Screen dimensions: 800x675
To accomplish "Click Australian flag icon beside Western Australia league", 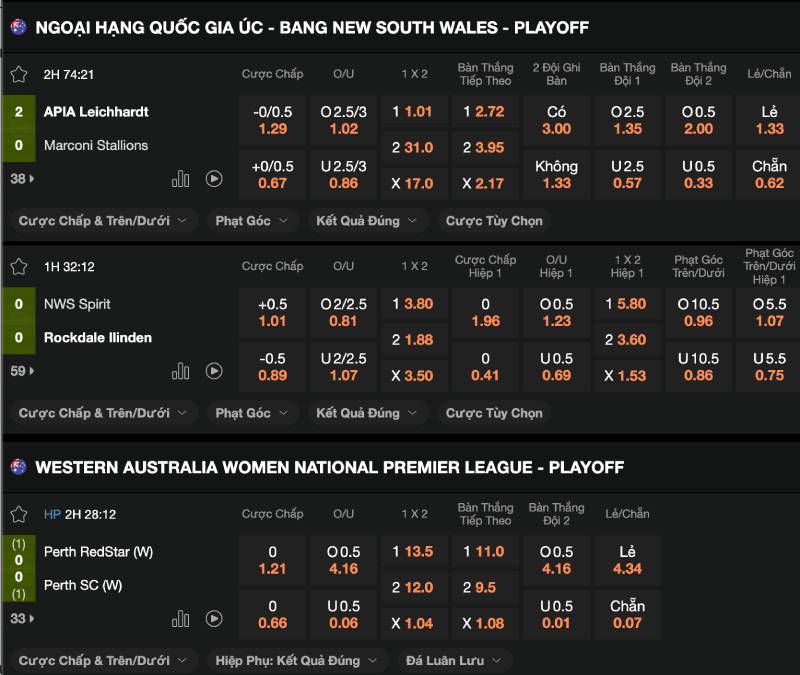I will click(x=18, y=467).
